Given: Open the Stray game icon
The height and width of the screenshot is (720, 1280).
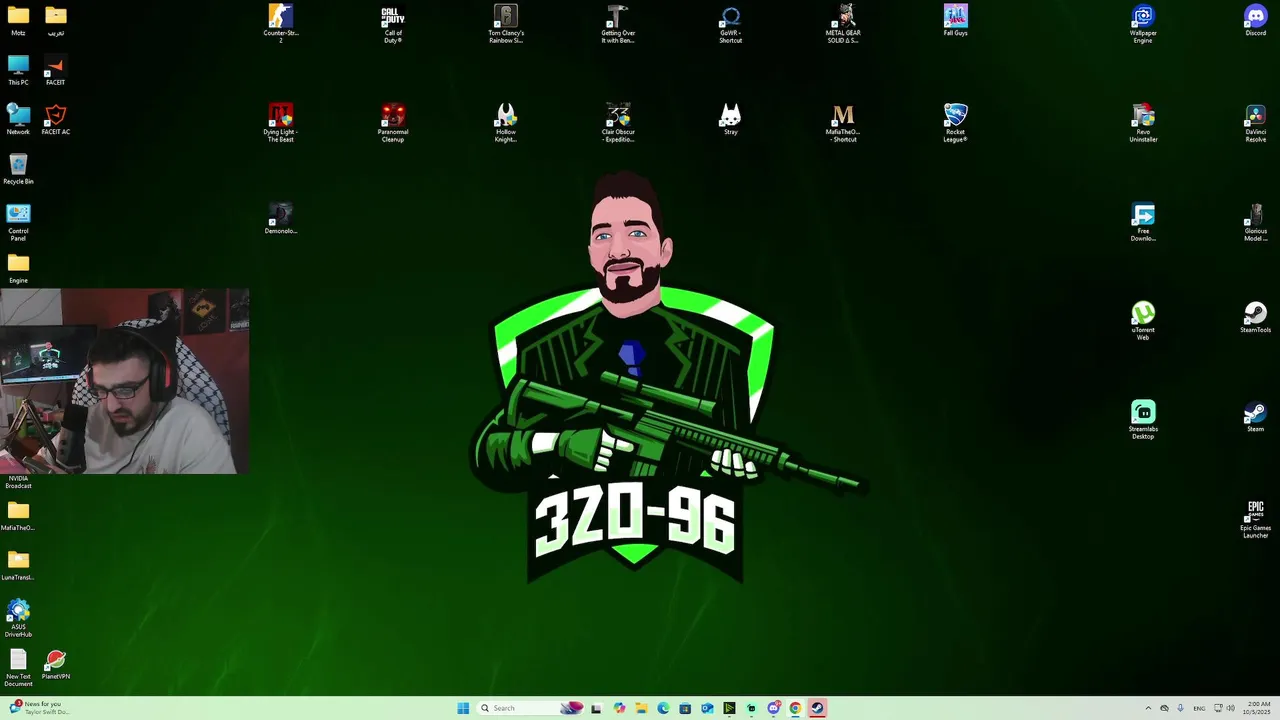Looking at the screenshot, I should tap(731, 119).
